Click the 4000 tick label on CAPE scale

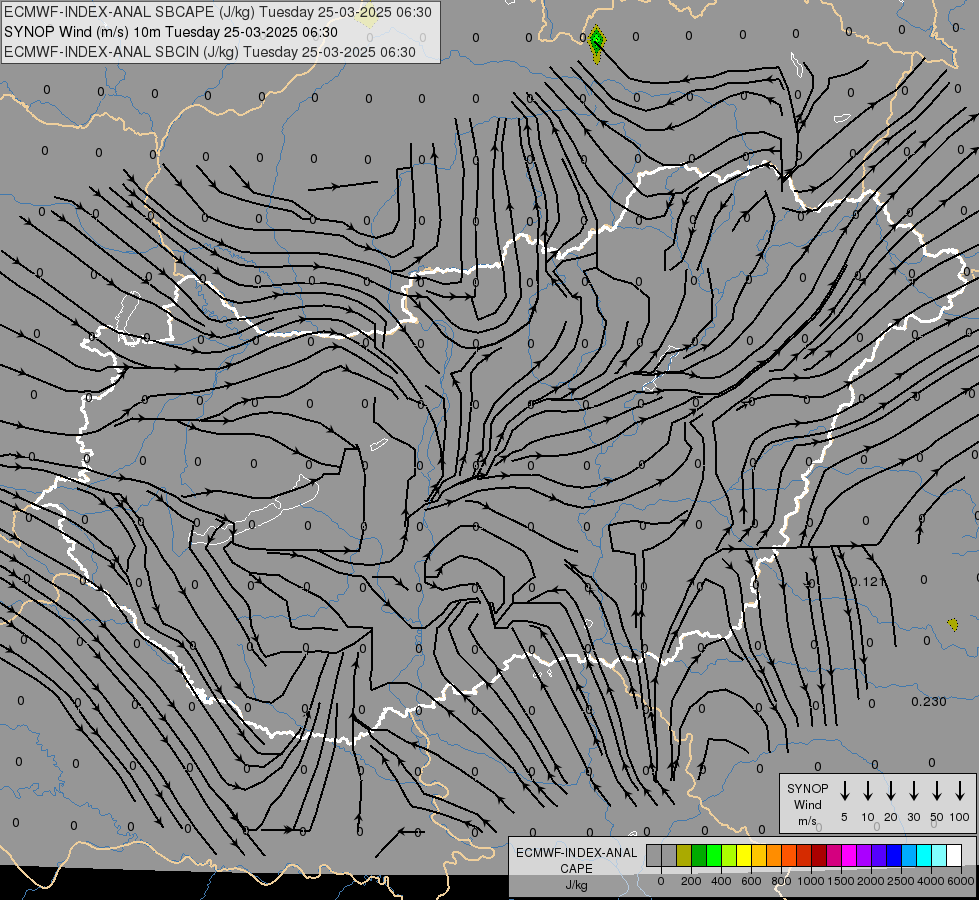pyautogui.click(x=931, y=881)
